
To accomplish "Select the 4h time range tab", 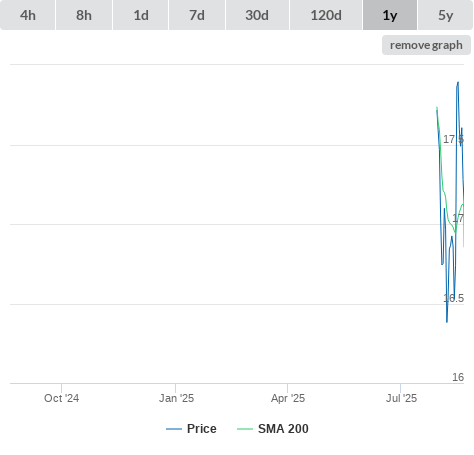I will click(x=28, y=15).
